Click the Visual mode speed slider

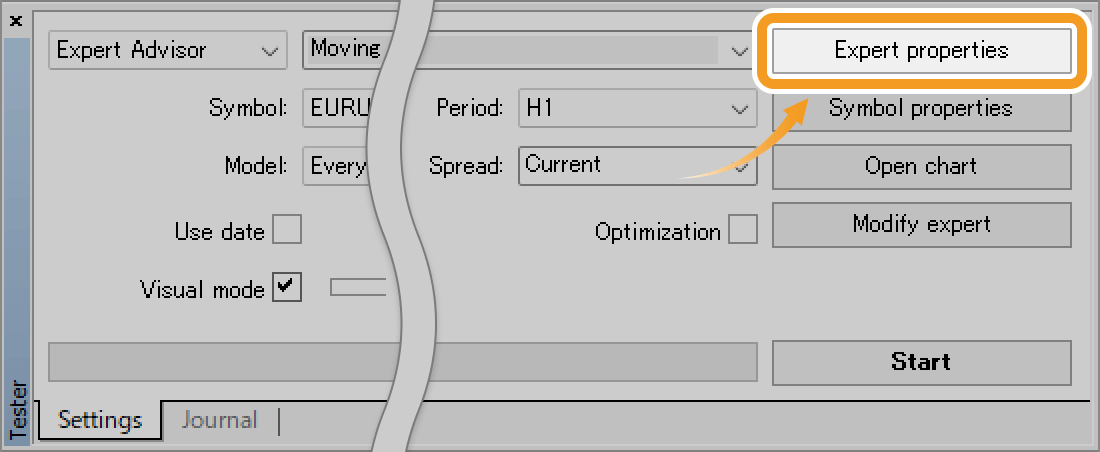point(358,288)
